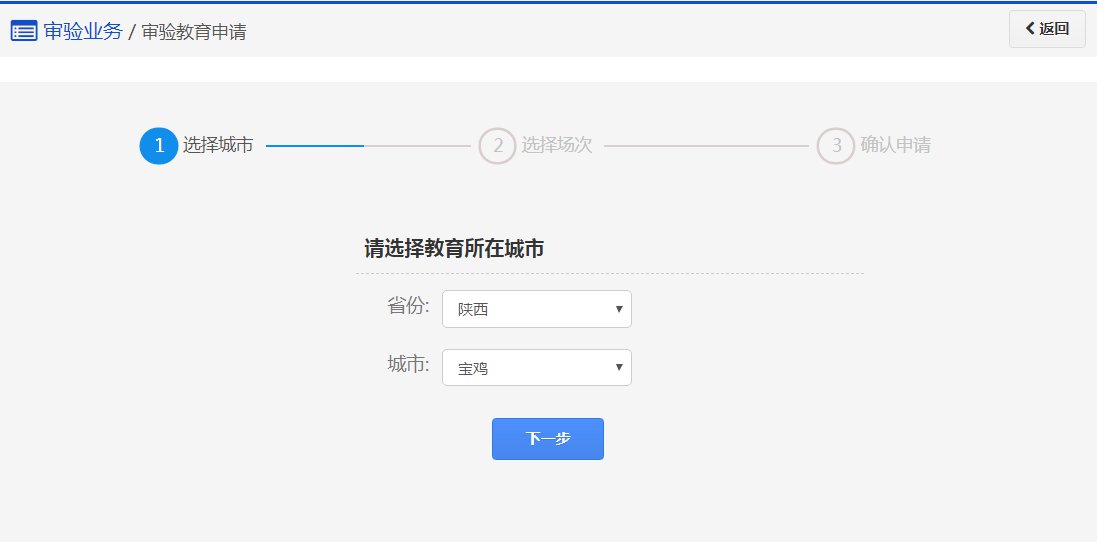Click the blue progress line after 选择城市
This screenshot has height=542, width=1097.
(315, 145)
